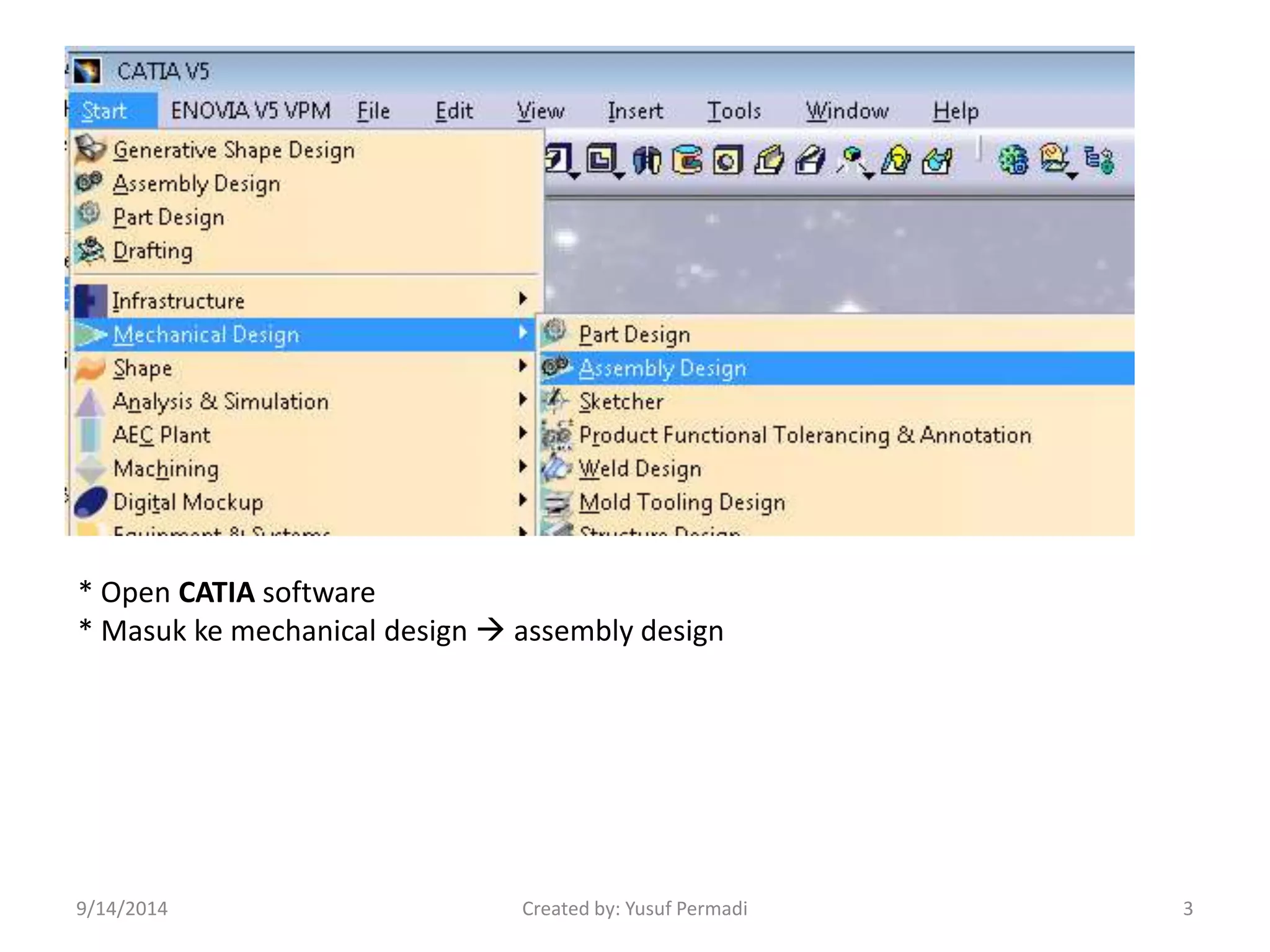Viewport: 1270px width, 952px height.
Task: Click the cyan sphere in box icon
Action: pos(937,161)
